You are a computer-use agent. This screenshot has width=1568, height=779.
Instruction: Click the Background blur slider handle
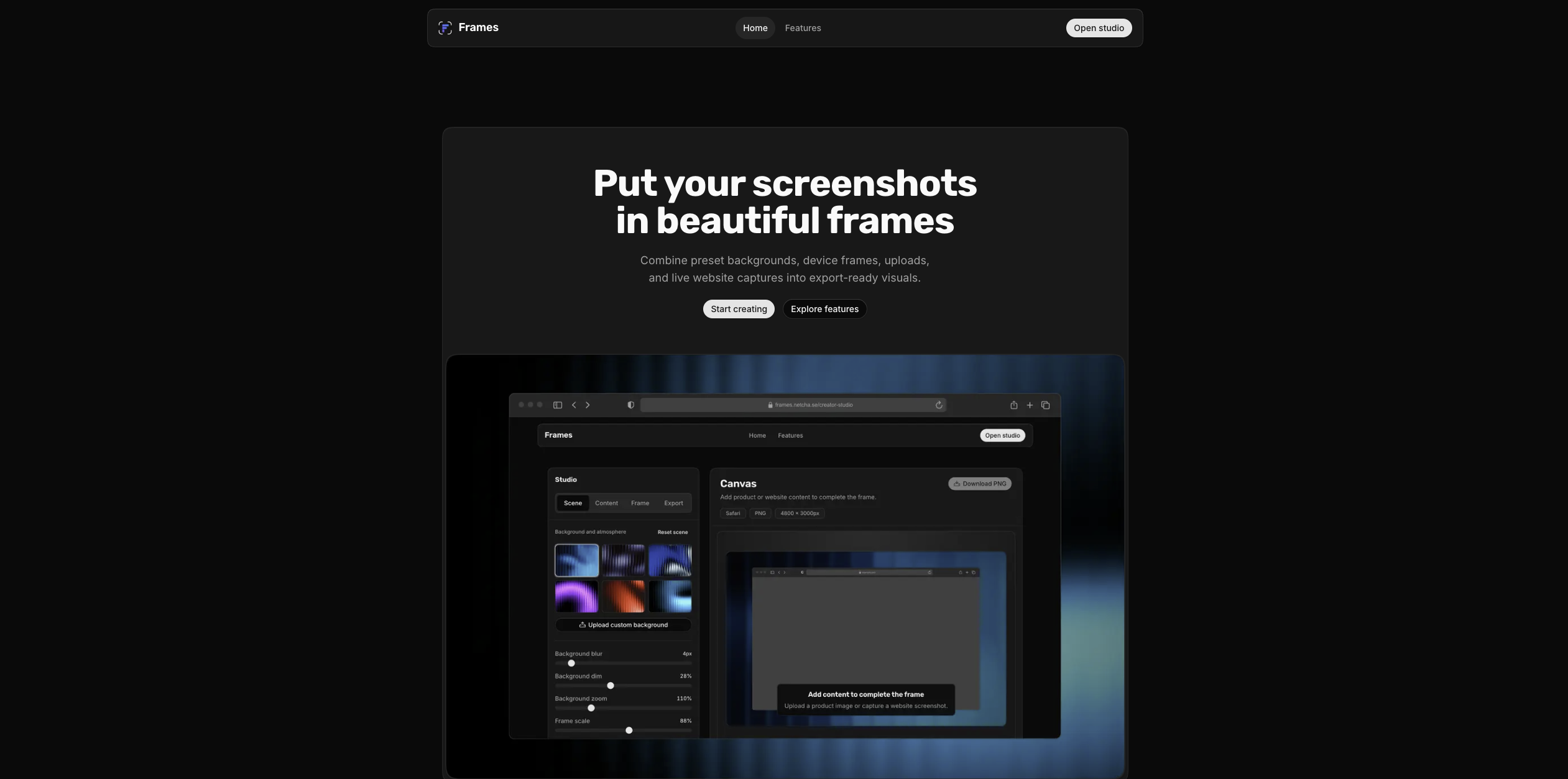(571, 663)
